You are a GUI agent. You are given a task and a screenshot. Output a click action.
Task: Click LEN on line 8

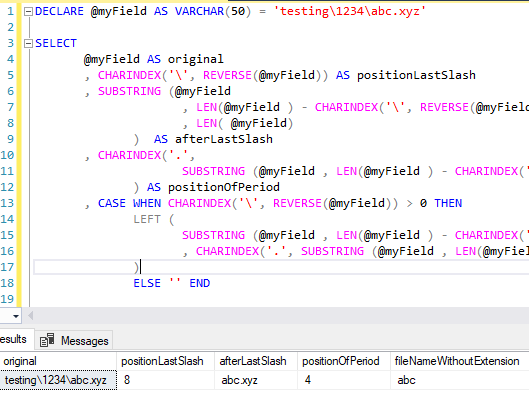[x=206, y=124]
